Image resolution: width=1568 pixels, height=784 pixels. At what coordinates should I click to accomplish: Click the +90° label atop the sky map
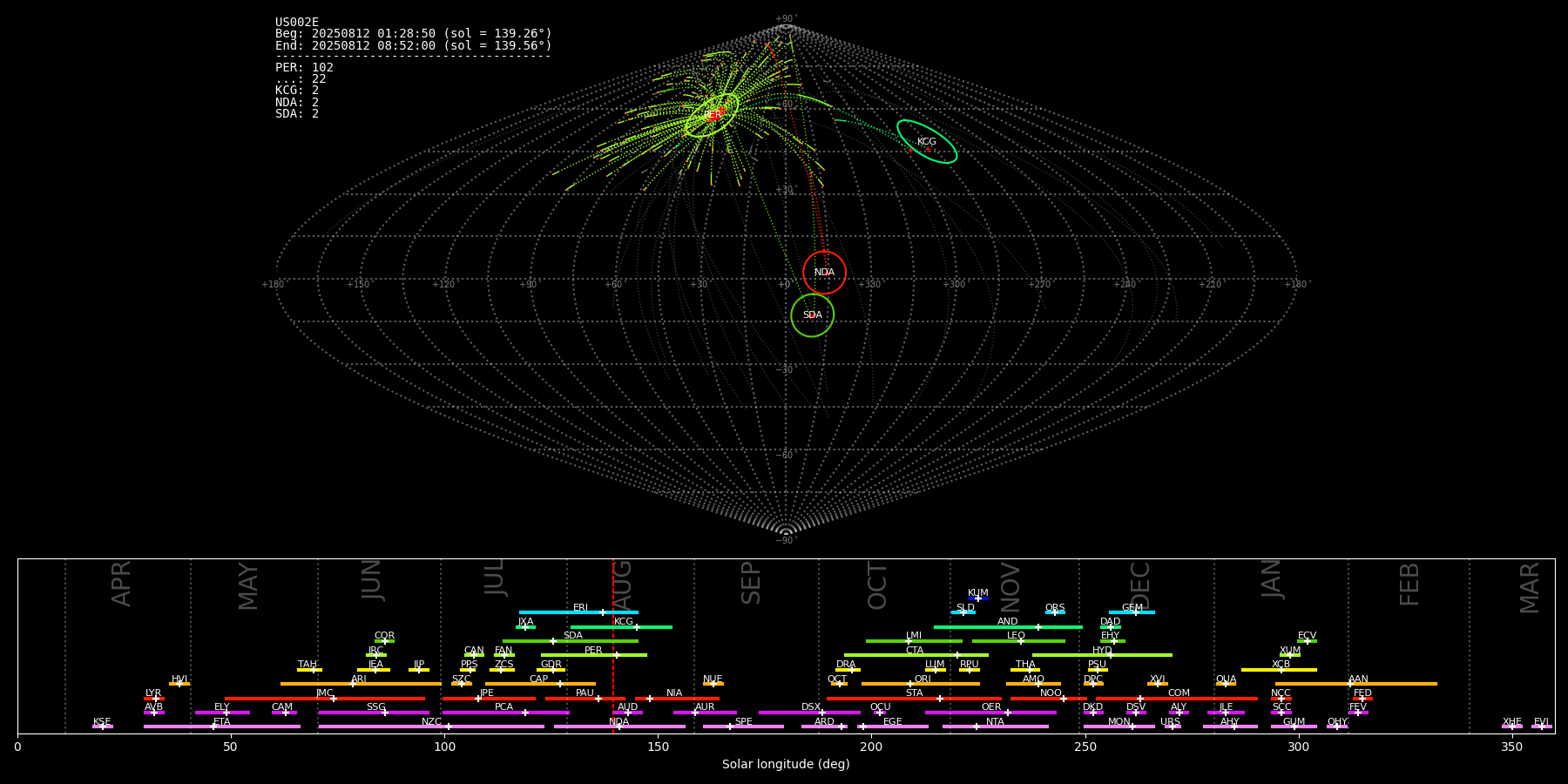pyautogui.click(x=786, y=19)
